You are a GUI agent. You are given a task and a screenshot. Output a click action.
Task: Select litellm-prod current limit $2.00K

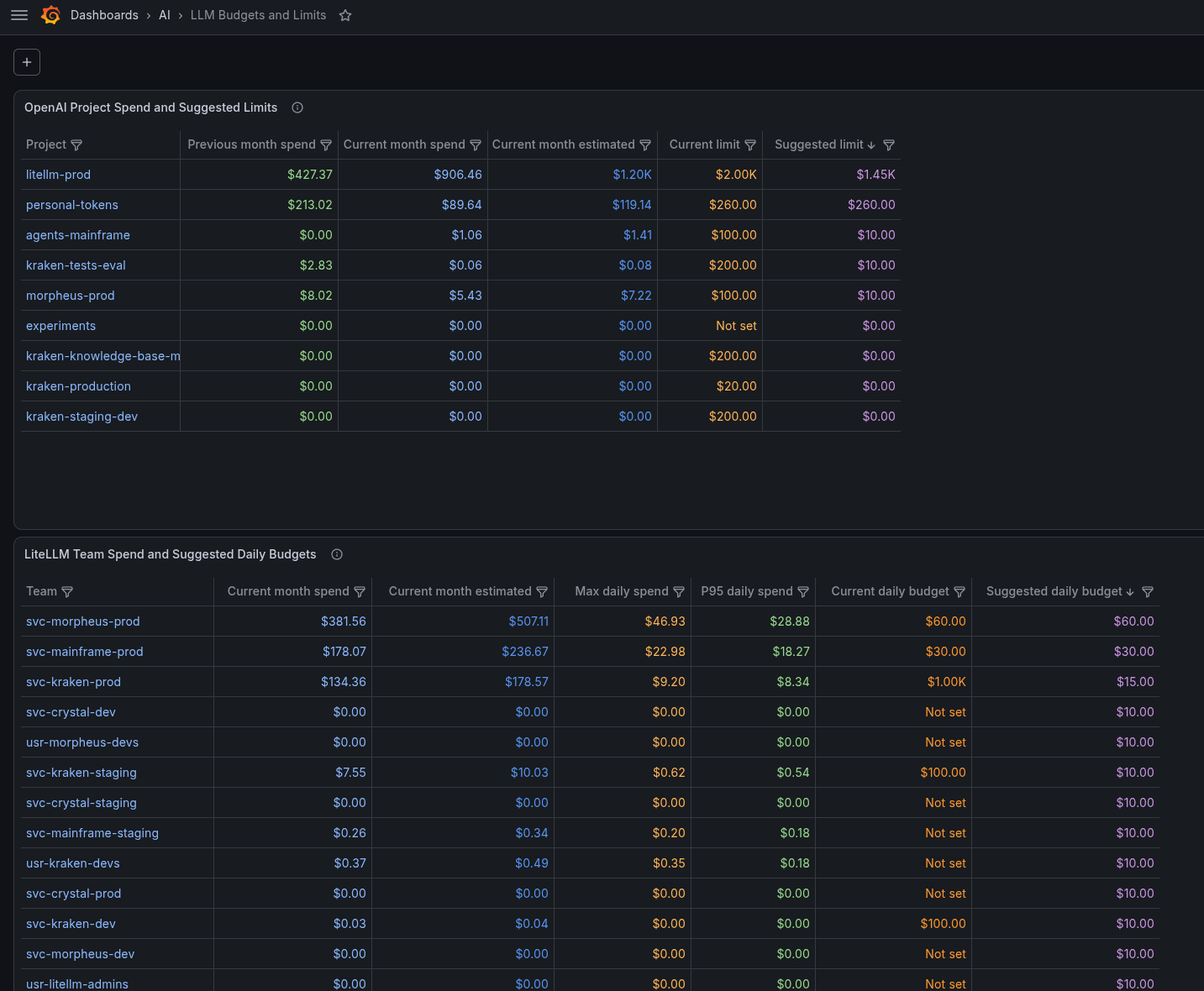point(736,175)
